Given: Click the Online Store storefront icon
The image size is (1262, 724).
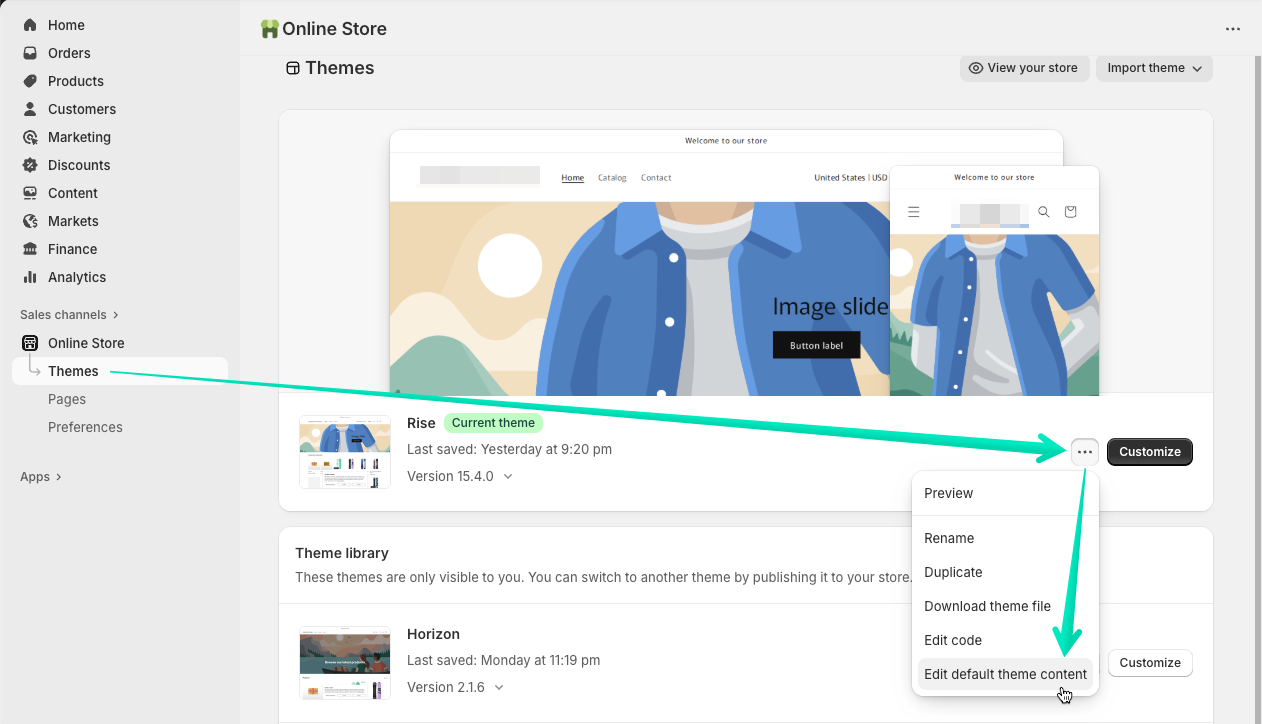Looking at the screenshot, I should (30, 343).
